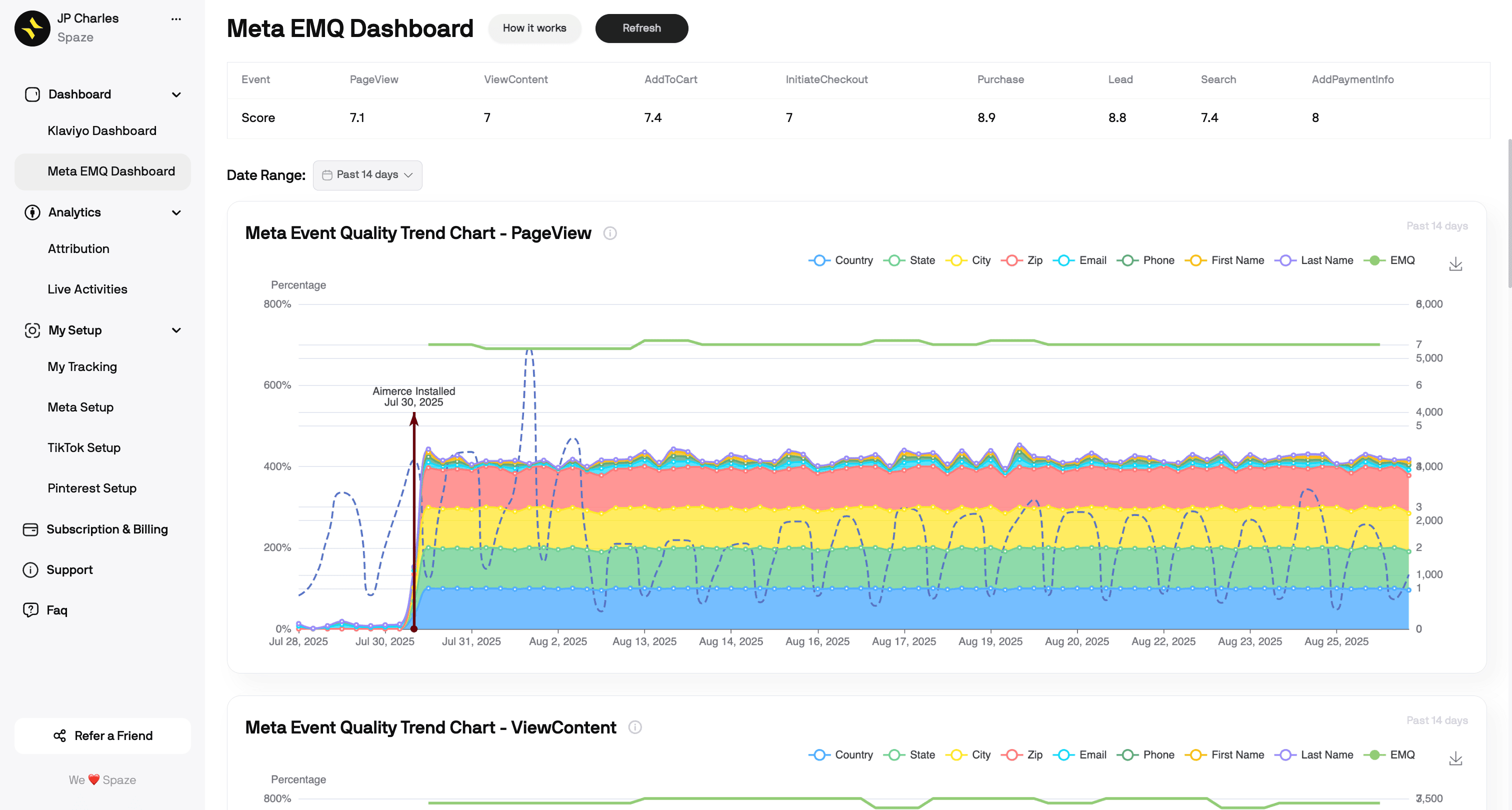Click the Spaze lightning logo avatar
The height and width of the screenshot is (810, 1512).
[32, 27]
